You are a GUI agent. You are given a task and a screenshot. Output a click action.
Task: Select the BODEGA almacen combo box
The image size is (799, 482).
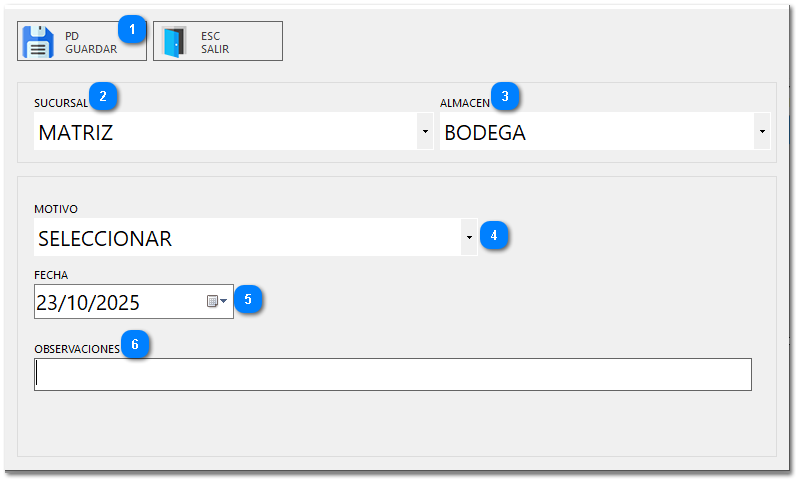(596, 131)
